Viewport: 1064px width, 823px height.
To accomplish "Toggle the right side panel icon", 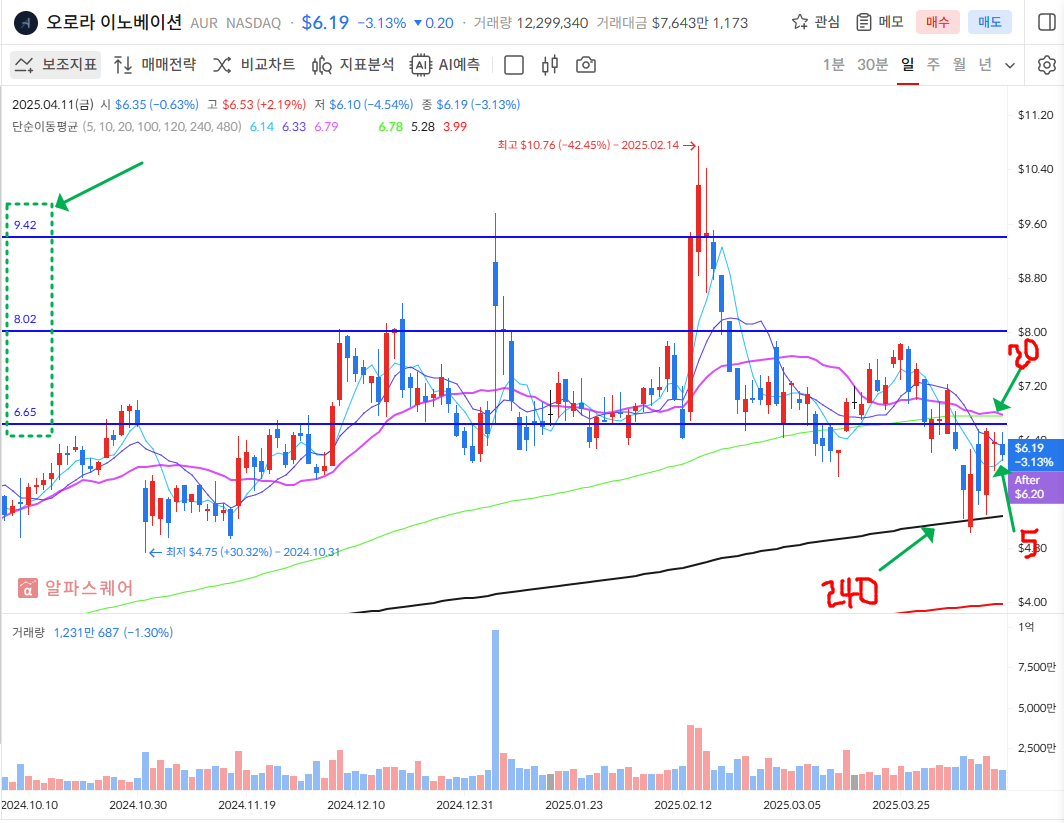I will (1046, 22).
